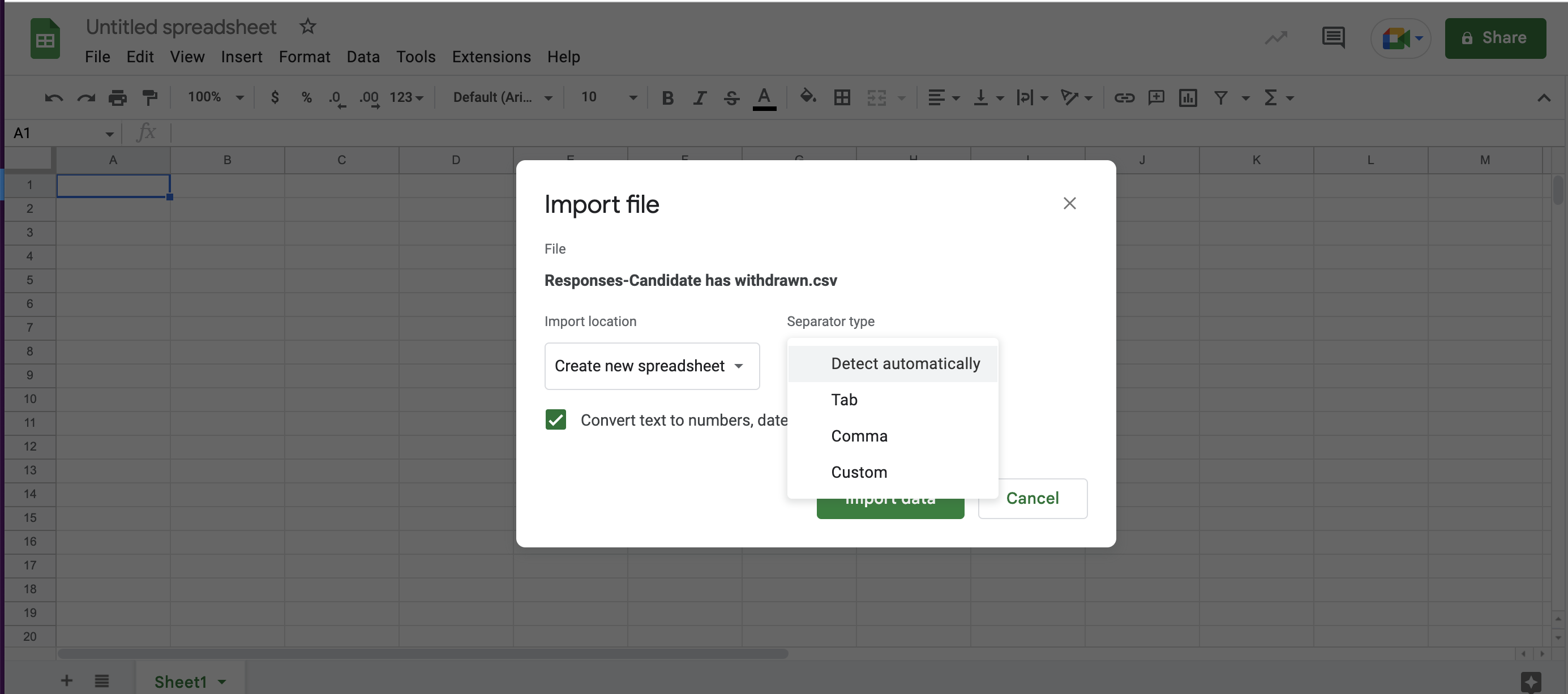Toggle italic formatting button
The width and height of the screenshot is (1568, 694).
(x=700, y=97)
